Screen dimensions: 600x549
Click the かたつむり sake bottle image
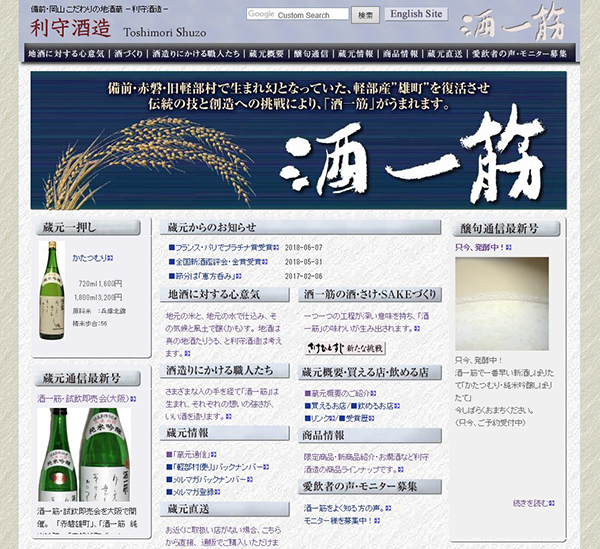coord(52,290)
